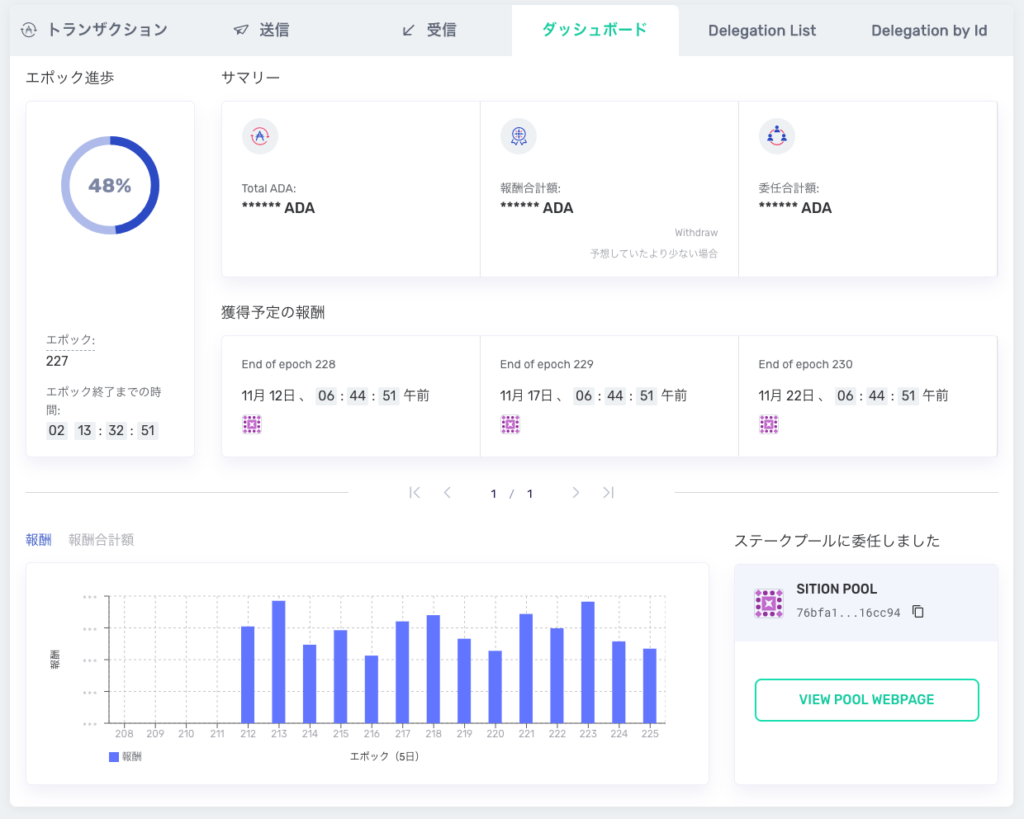Click the SITION POOL avatar icon

pos(768,603)
